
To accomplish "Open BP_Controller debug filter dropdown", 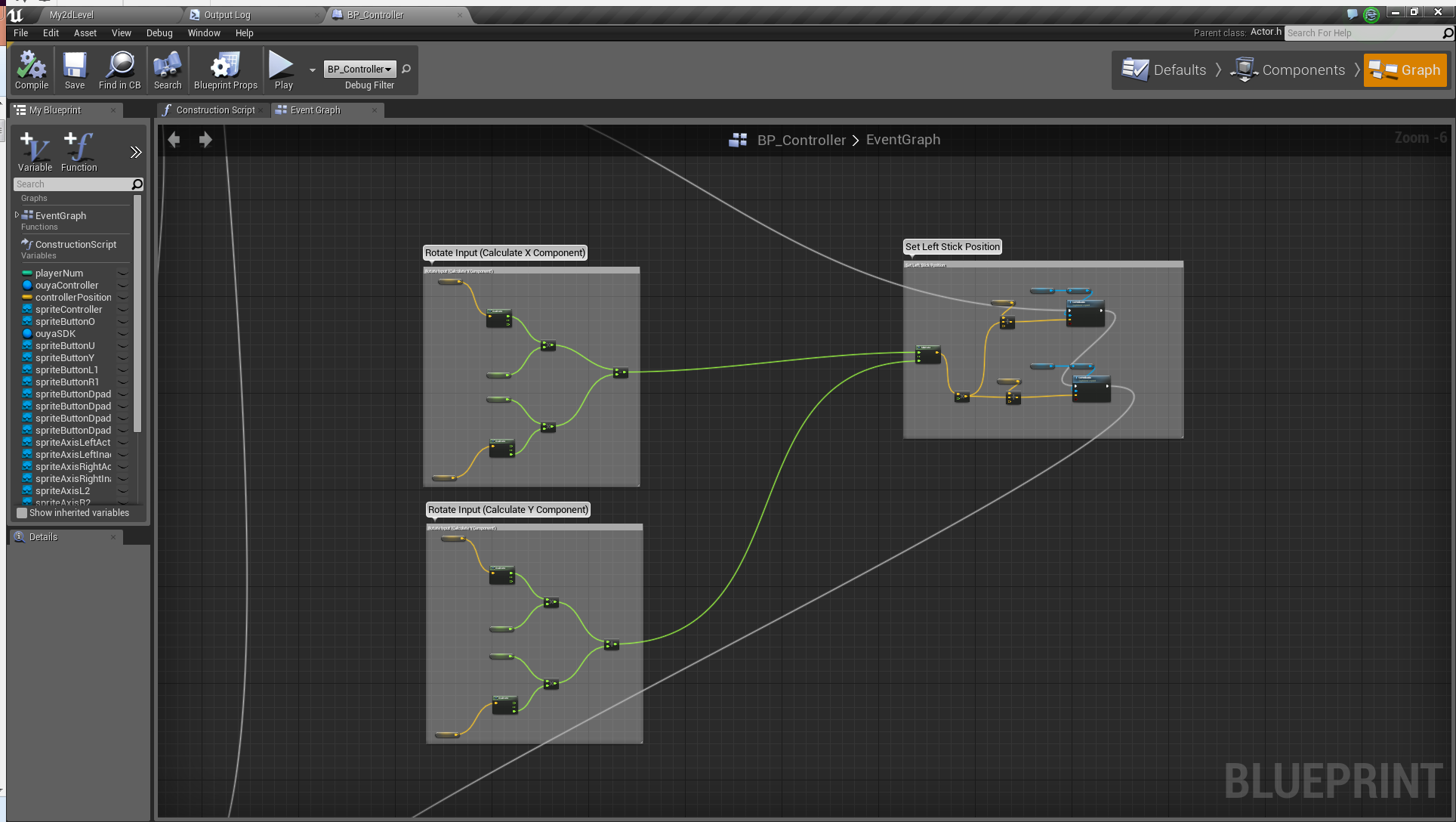I will click(x=360, y=70).
